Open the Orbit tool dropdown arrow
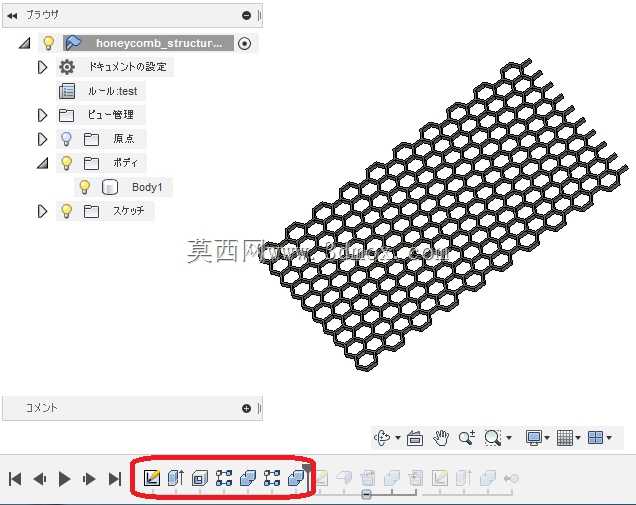This screenshot has width=636, height=505. 398,438
